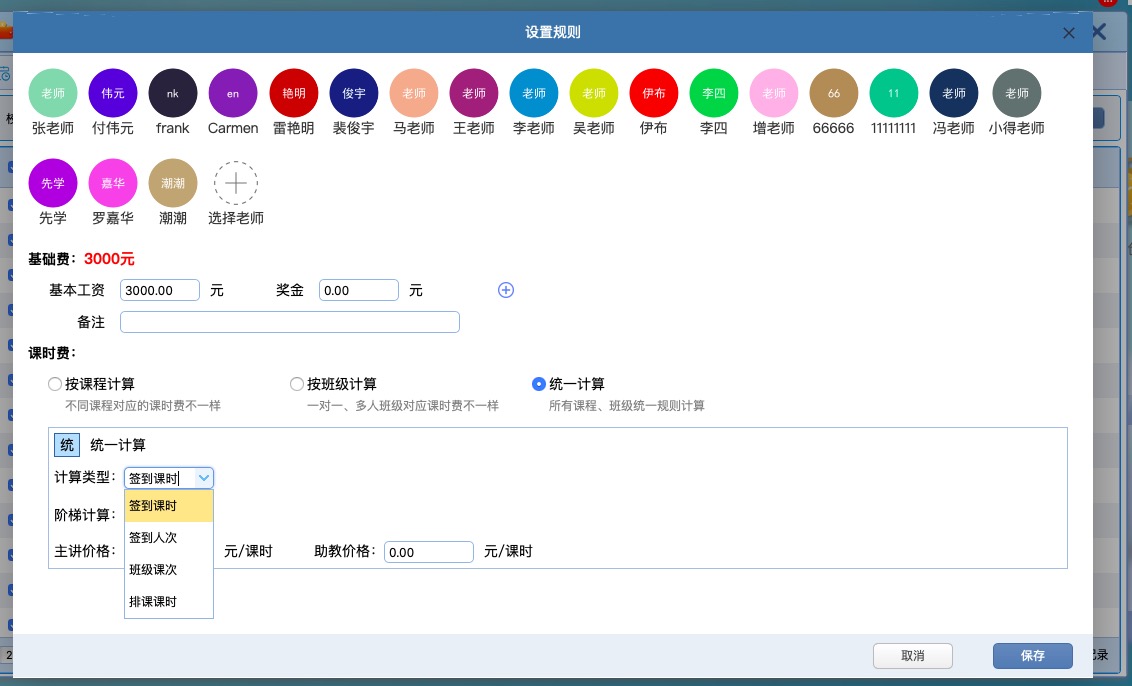The image size is (1132, 686).
Task: Add another fee item with the plus icon
Action: [x=506, y=290]
